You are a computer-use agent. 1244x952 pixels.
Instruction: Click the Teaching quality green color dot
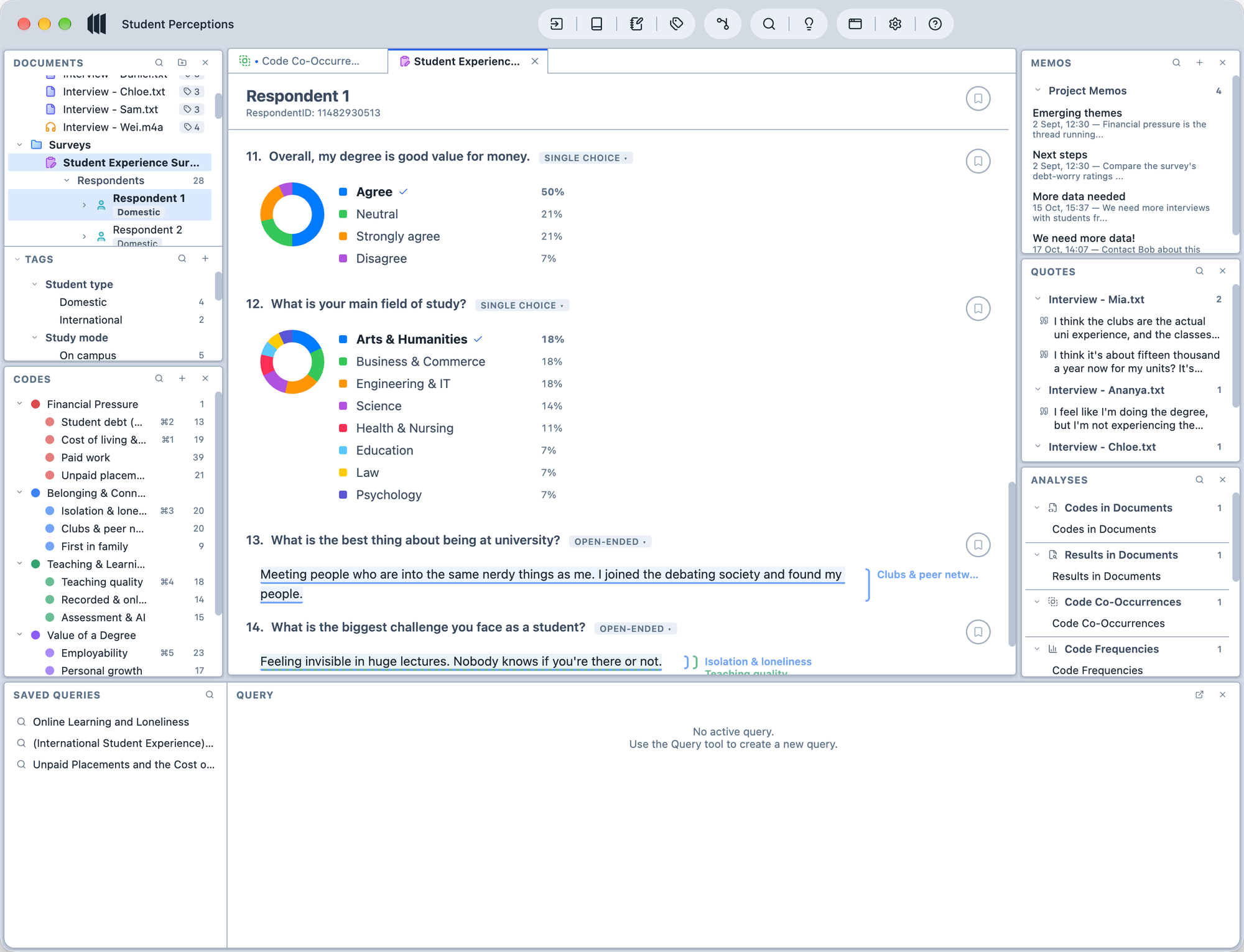pyautogui.click(x=50, y=582)
